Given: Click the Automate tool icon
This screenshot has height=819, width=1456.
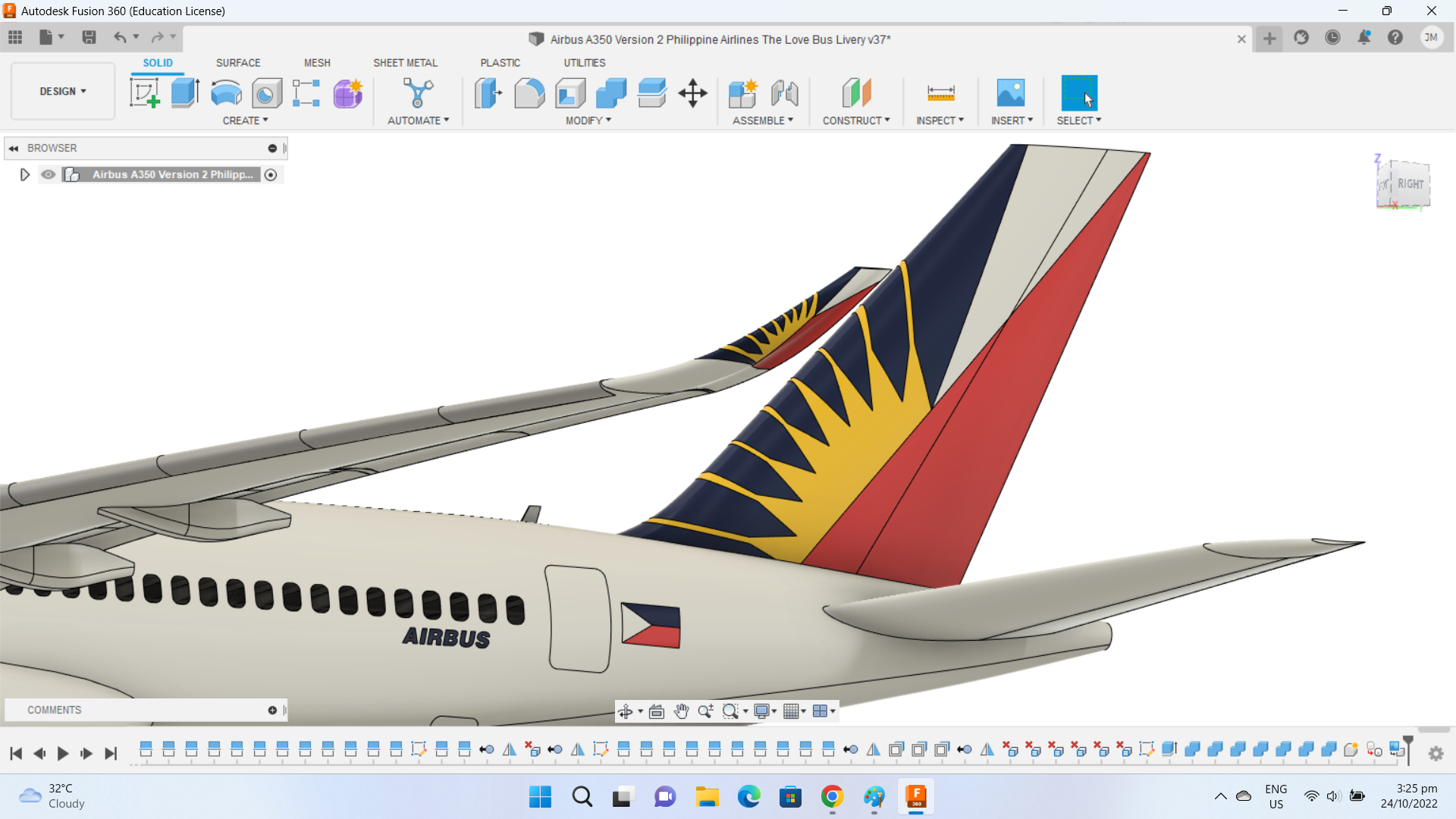Looking at the screenshot, I should coord(418,93).
